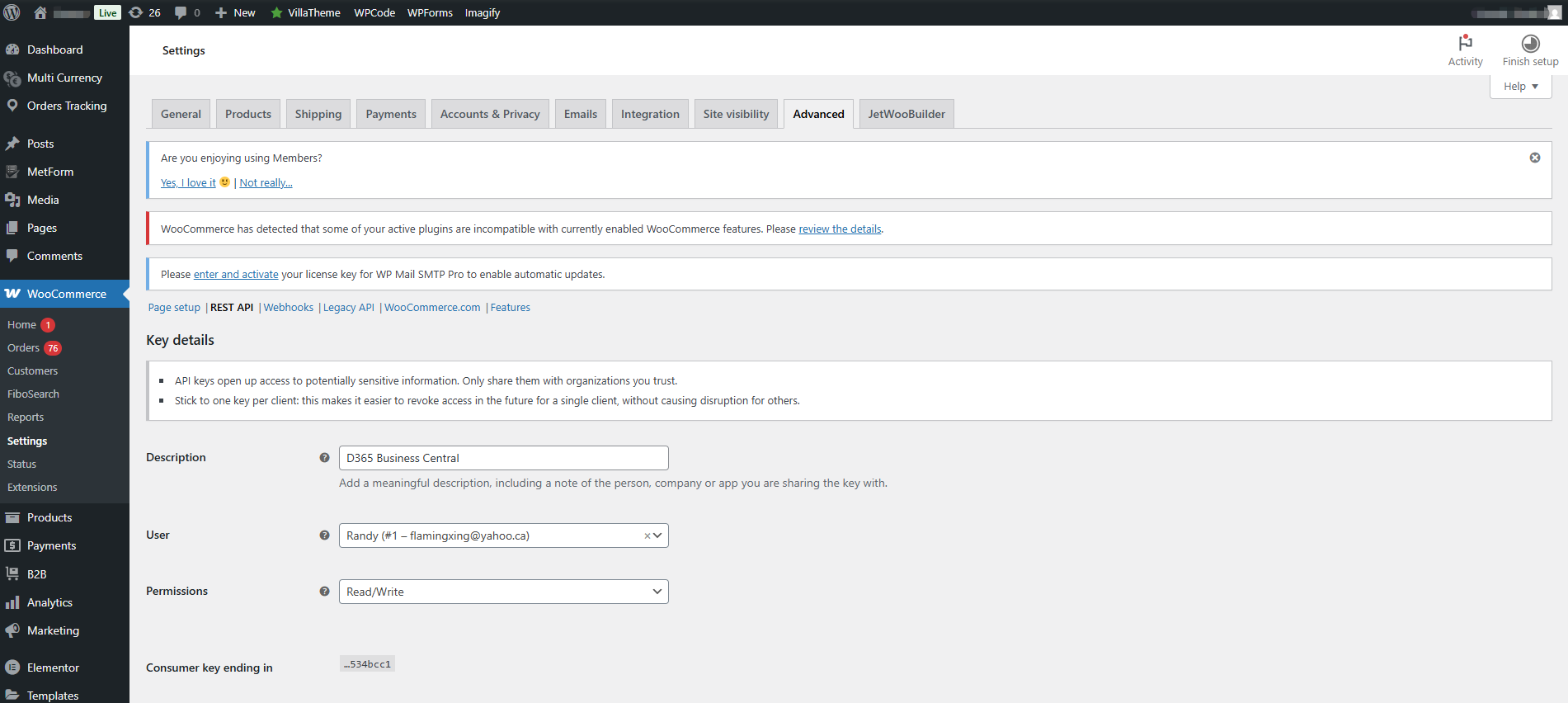Switch to the Products settings tab
Image resolution: width=1568 pixels, height=703 pixels.
248,114
